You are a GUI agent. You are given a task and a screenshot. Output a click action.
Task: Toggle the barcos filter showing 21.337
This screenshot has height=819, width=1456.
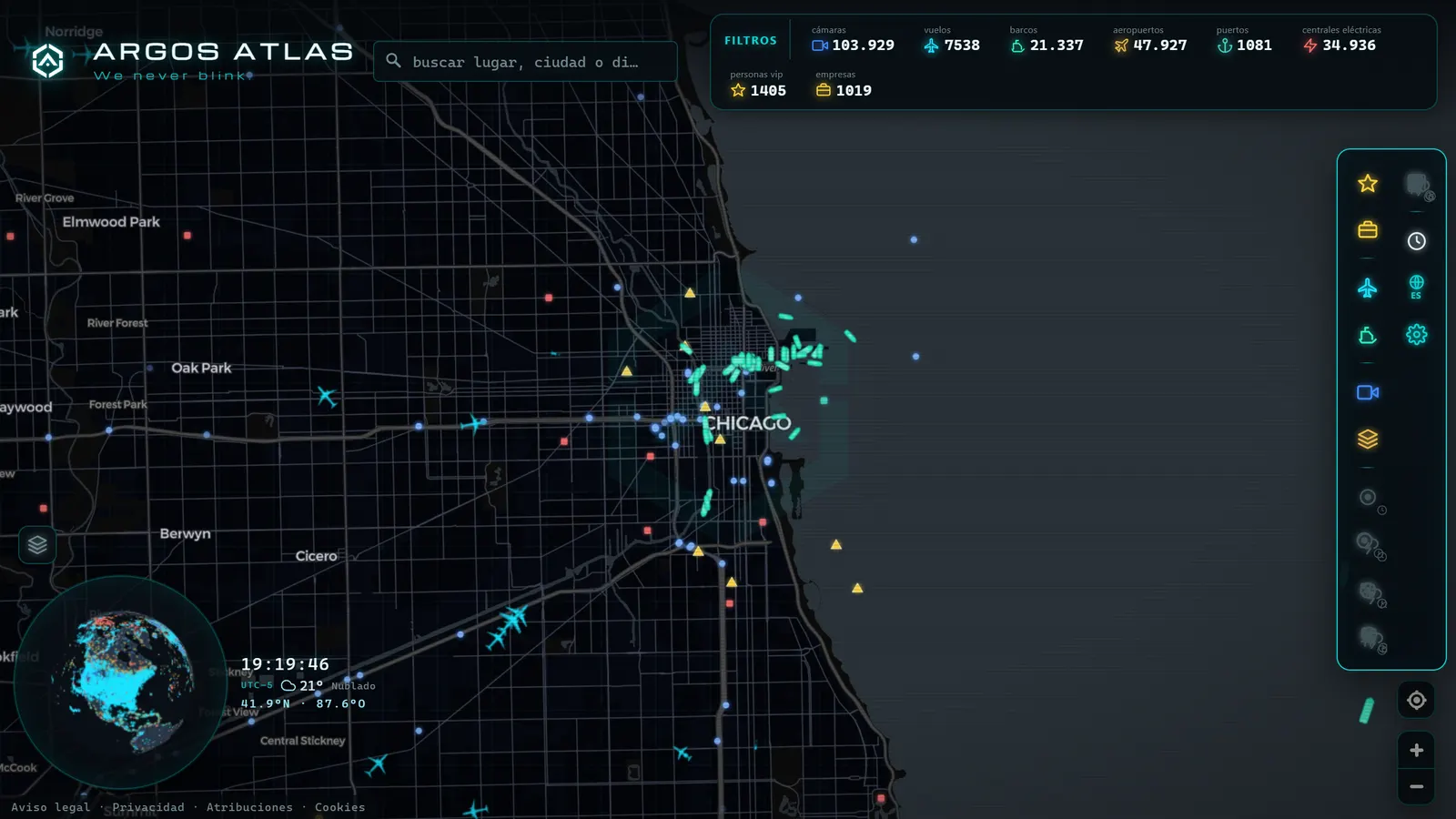click(1046, 39)
